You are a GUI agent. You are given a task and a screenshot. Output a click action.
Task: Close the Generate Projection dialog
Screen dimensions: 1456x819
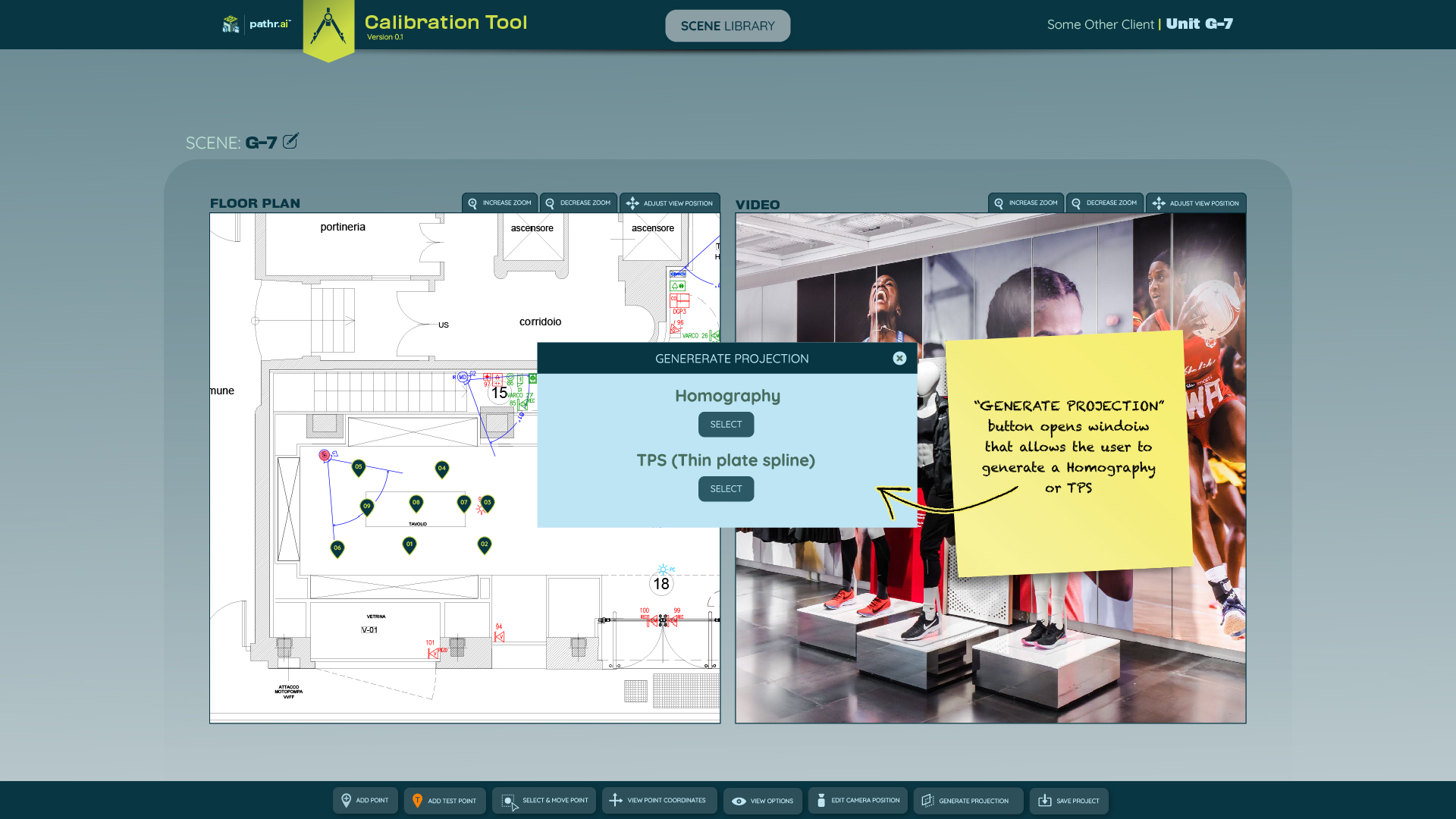(x=899, y=358)
